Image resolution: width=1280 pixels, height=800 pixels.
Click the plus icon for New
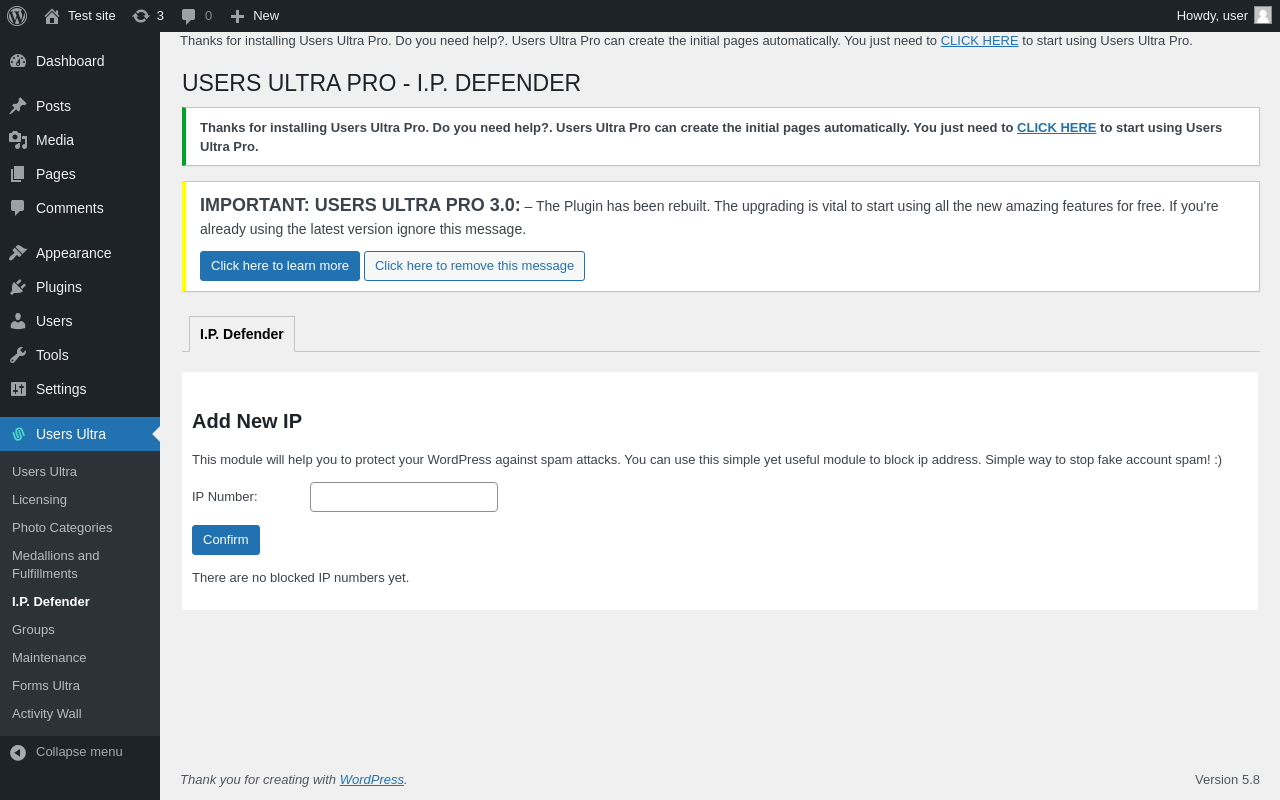pos(237,16)
